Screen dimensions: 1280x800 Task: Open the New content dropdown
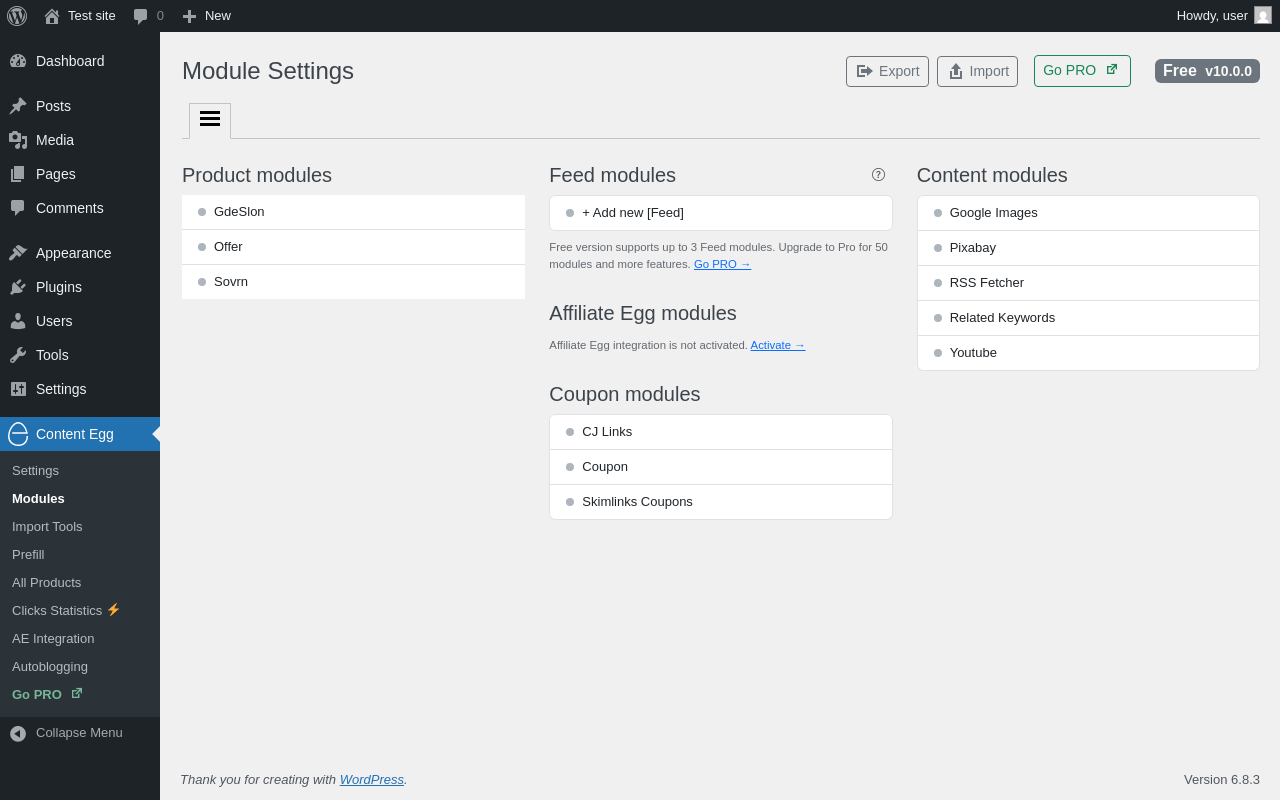[x=207, y=16]
